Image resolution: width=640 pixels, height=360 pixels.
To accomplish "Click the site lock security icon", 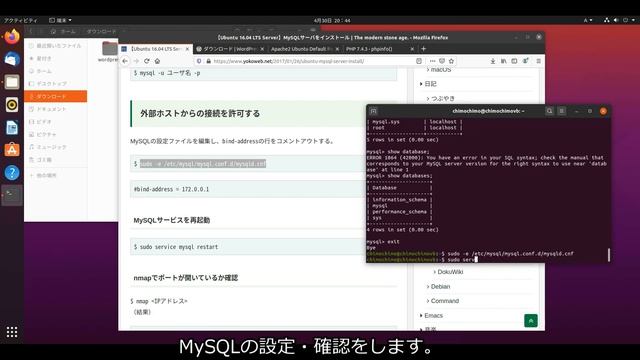I will 209,61.
